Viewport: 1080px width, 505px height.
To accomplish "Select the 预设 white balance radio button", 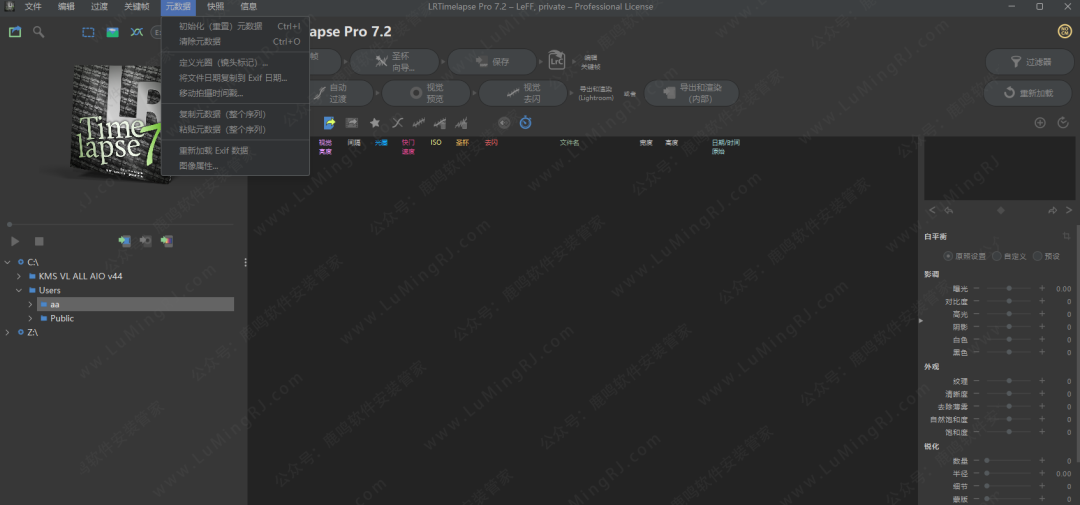I will [x=1037, y=256].
